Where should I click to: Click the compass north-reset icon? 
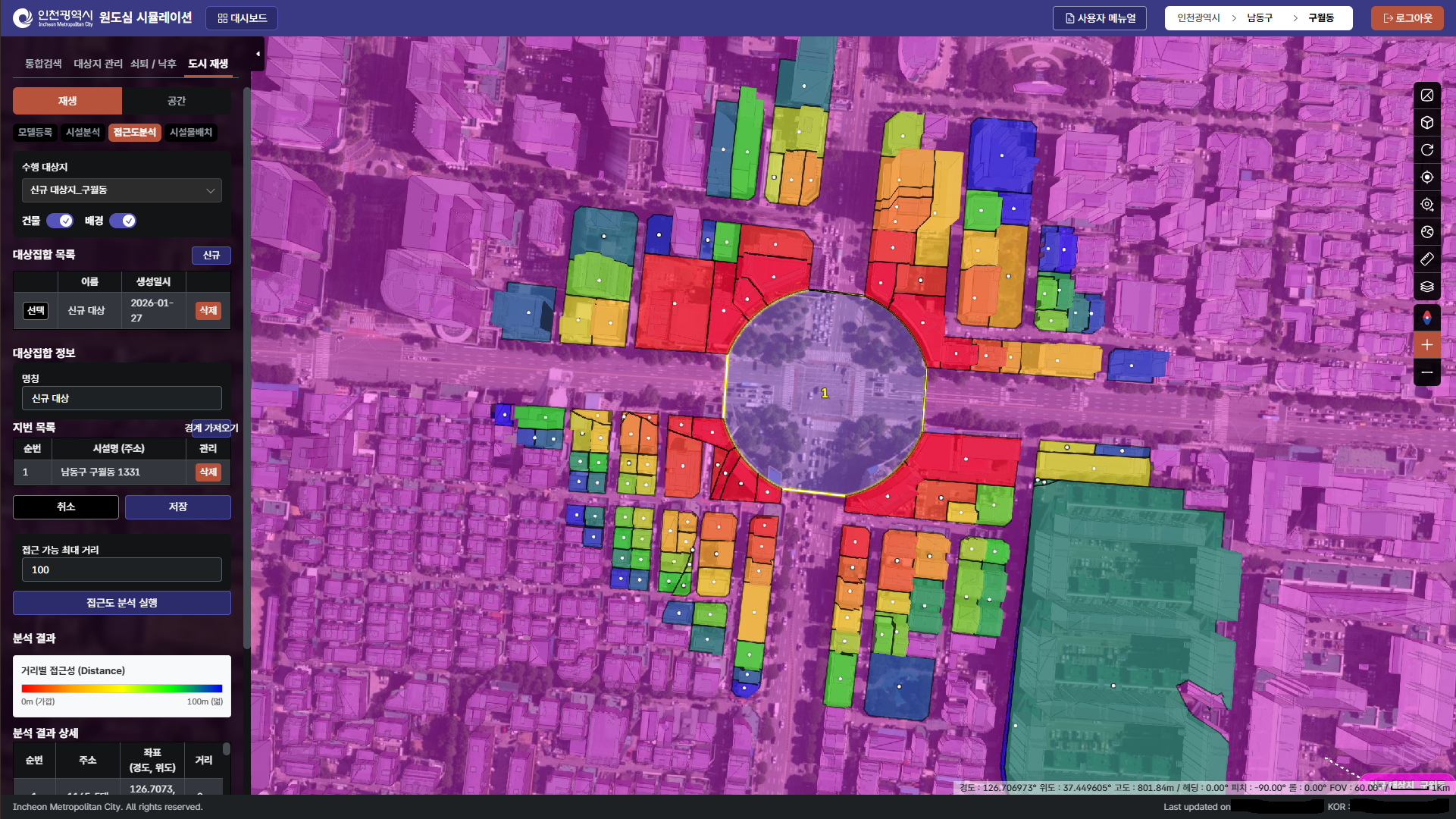point(1426,317)
